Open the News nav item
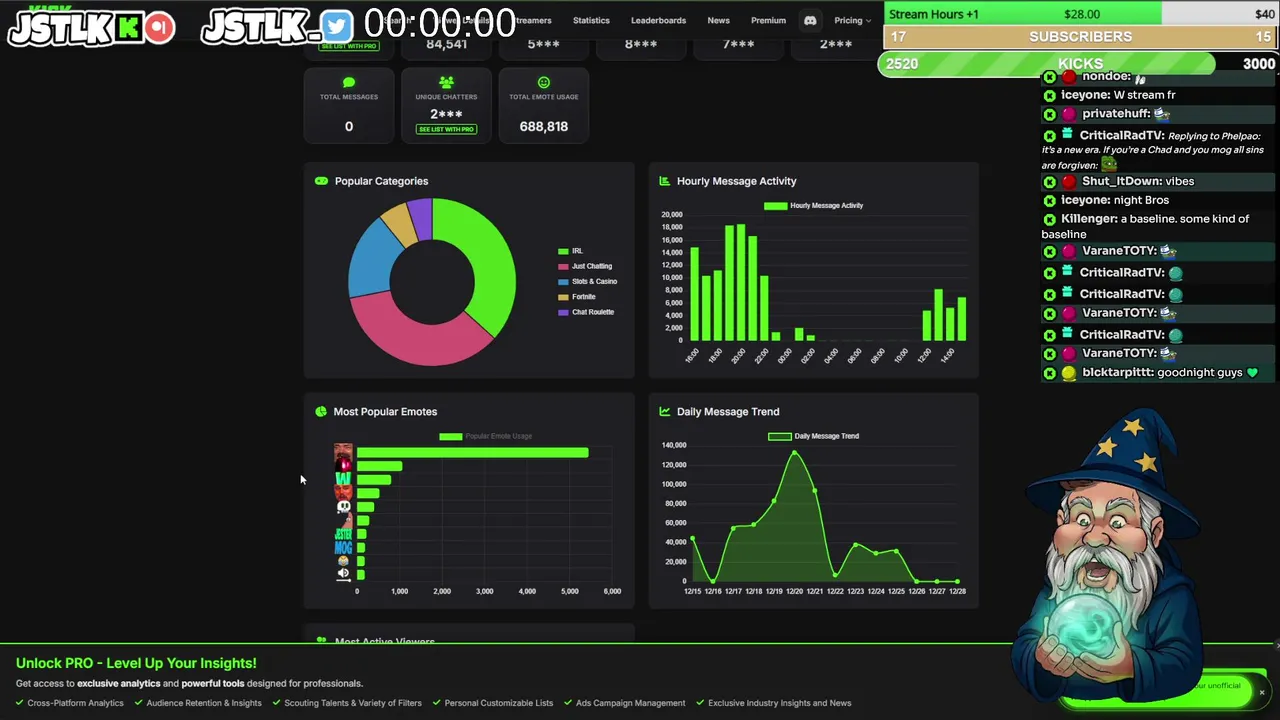1280x720 pixels. tap(718, 20)
